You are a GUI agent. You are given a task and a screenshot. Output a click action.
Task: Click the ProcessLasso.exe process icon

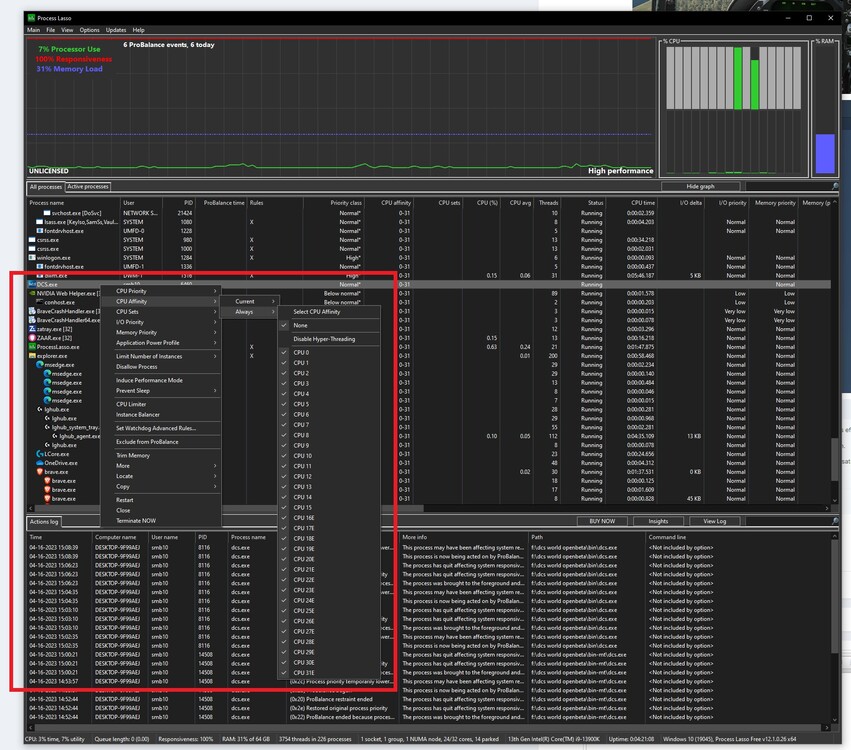pyautogui.click(x=32, y=347)
